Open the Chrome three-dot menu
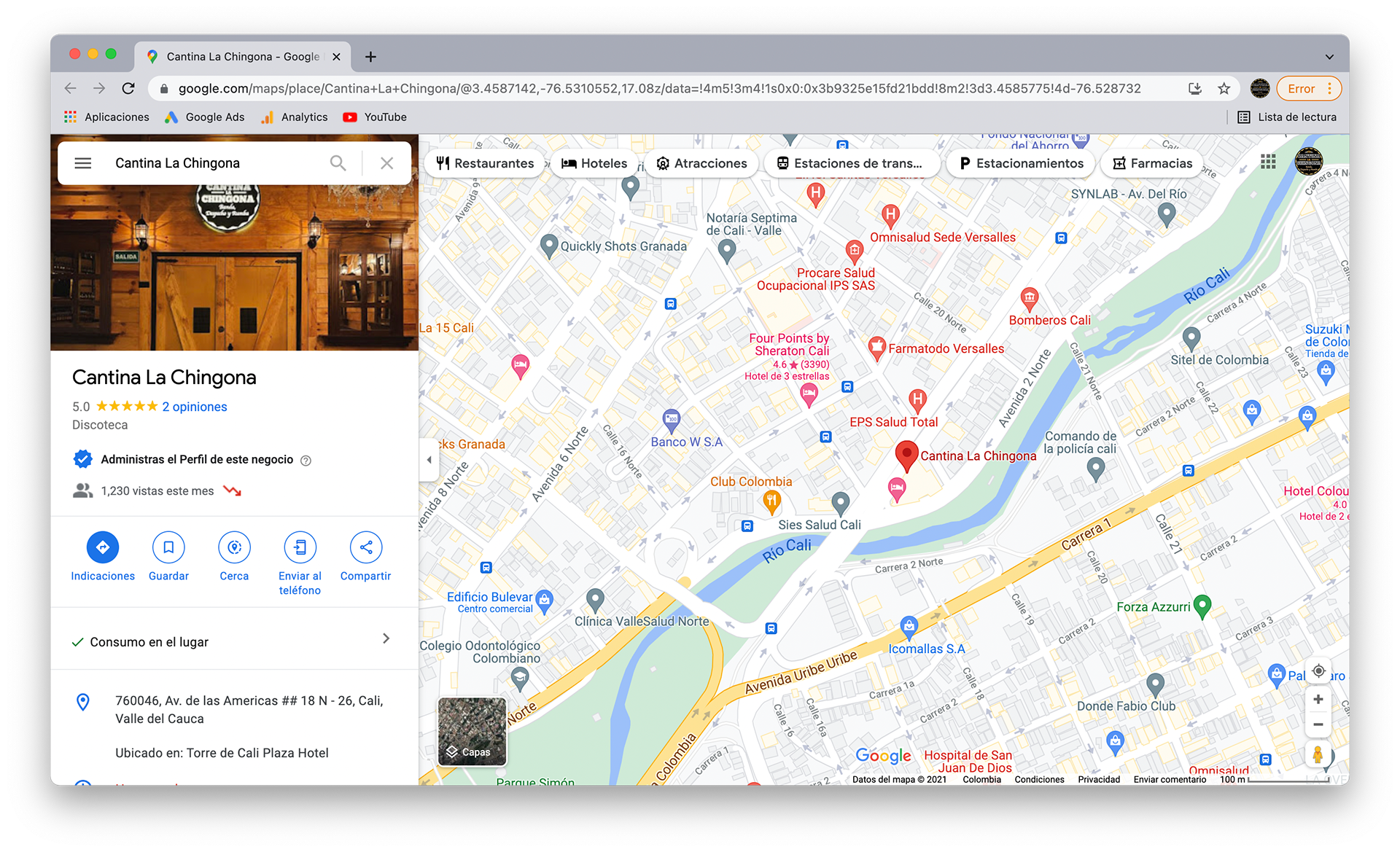 [x=1330, y=89]
